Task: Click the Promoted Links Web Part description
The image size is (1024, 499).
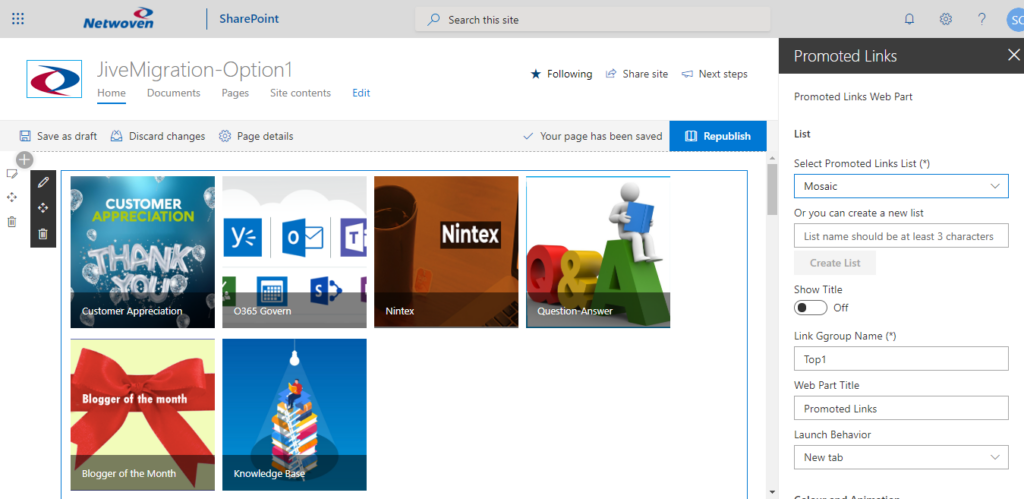Action: pos(853,97)
